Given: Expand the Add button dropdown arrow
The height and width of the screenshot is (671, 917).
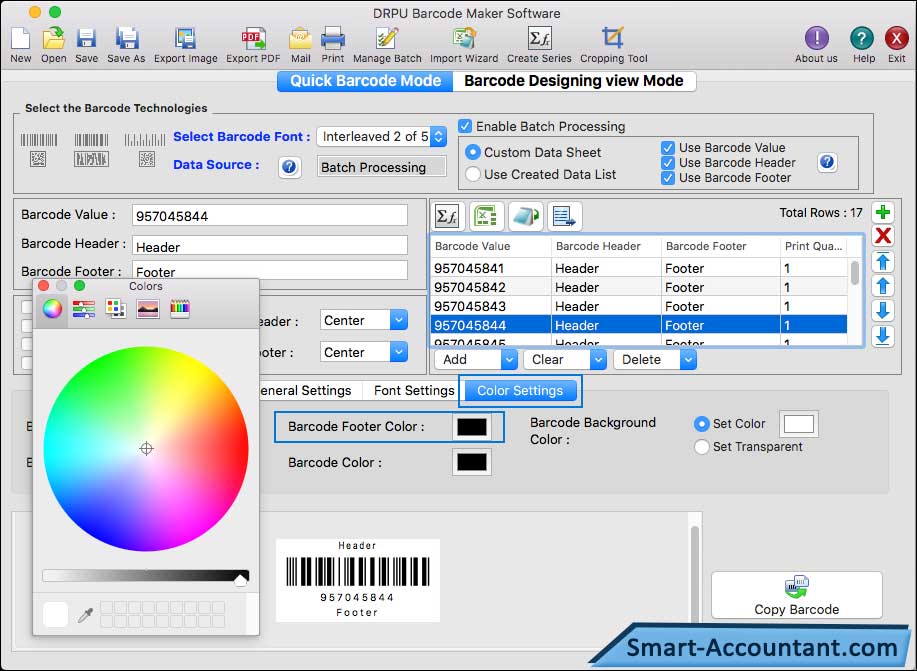Looking at the screenshot, I should [509, 360].
